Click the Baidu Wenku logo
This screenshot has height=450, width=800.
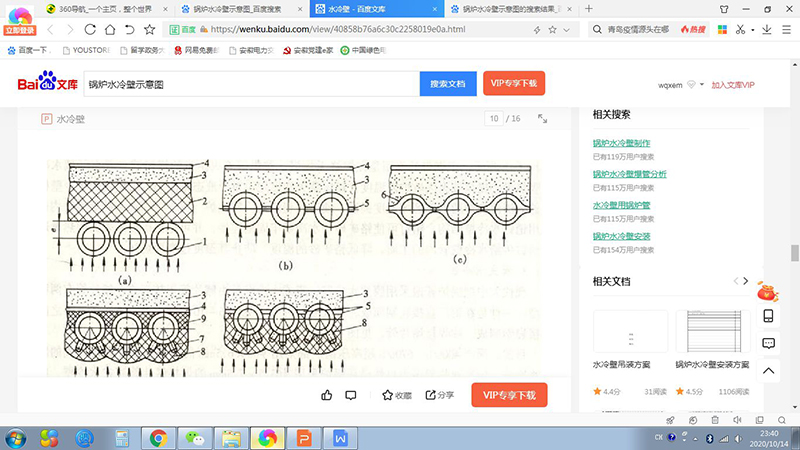tap(47, 84)
